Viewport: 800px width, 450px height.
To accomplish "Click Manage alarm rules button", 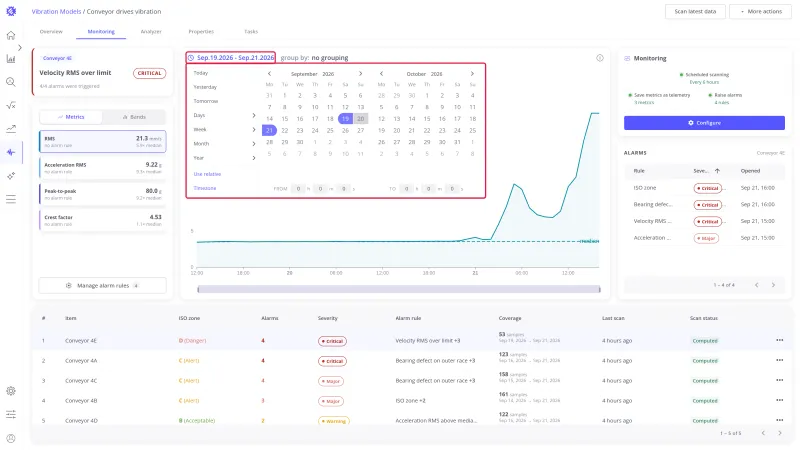I will 103,286.
